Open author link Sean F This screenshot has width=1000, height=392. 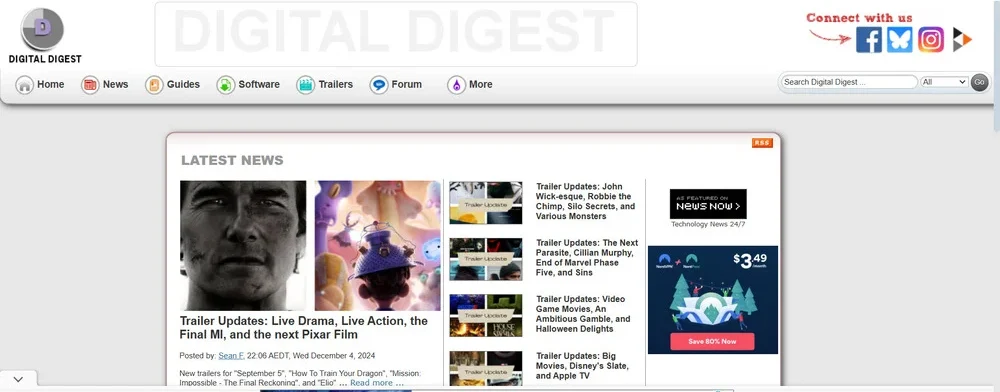(x=231, y=356)
